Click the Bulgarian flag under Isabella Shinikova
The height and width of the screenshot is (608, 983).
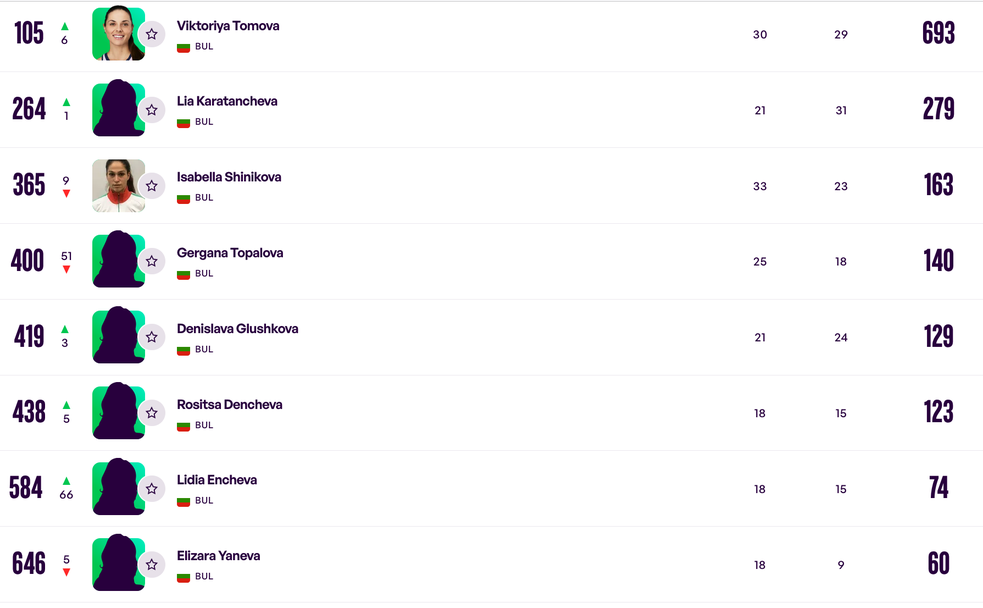(183, 198)
